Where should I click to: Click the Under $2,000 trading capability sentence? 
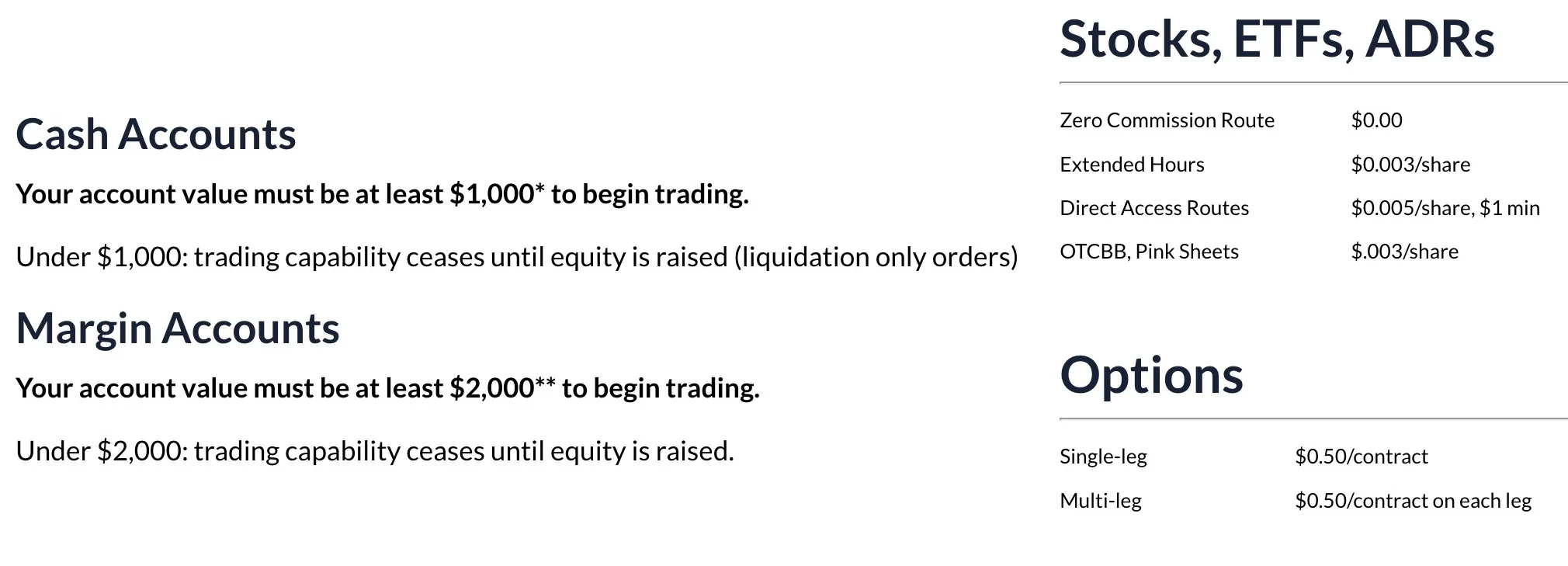(x=375, y=451)
